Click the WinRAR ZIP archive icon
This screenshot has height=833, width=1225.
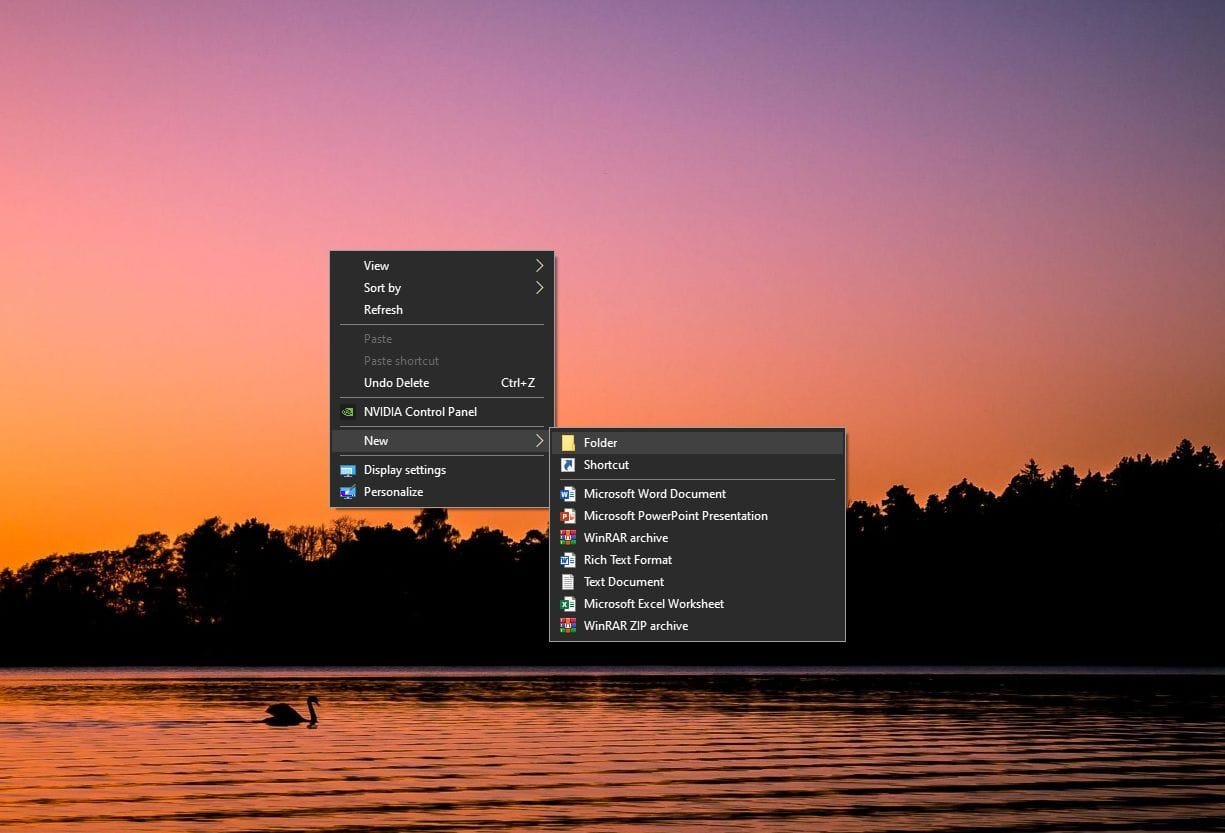(x=569, y=625)
